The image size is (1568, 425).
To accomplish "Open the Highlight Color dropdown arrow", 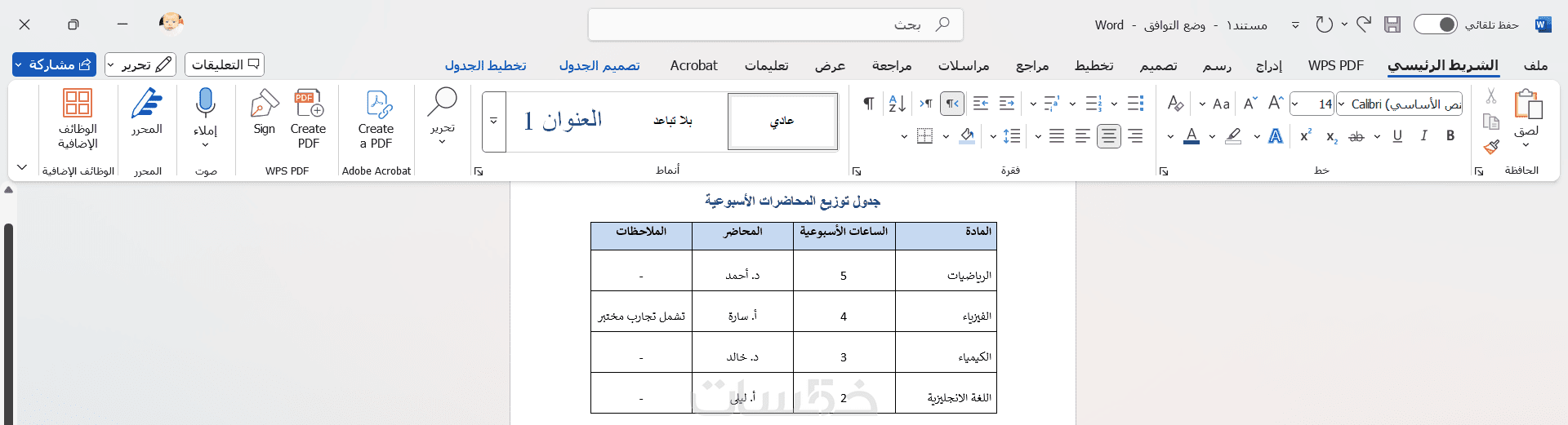I will point(1212,136).
